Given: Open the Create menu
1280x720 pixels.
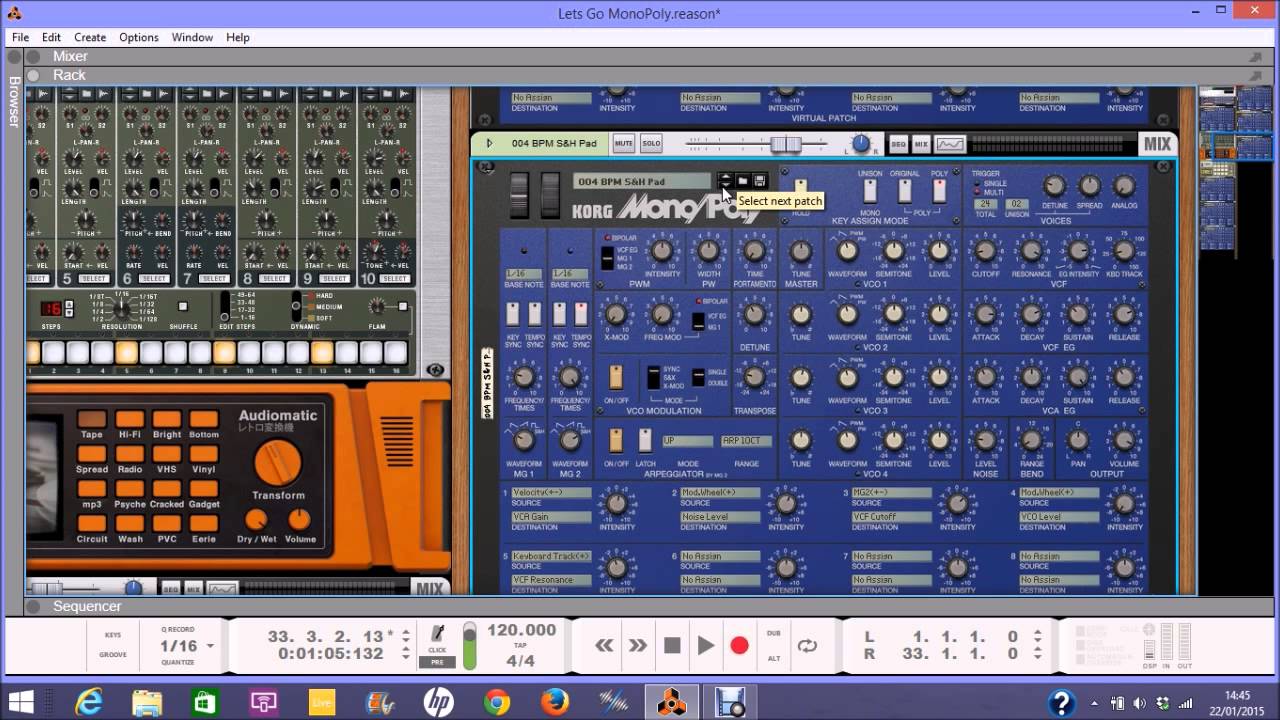Looking at the screenshot, I should [90, 37].
